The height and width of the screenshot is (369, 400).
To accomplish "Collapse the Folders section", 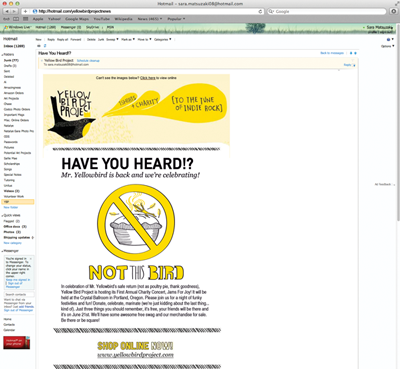I will coord(2,55).
